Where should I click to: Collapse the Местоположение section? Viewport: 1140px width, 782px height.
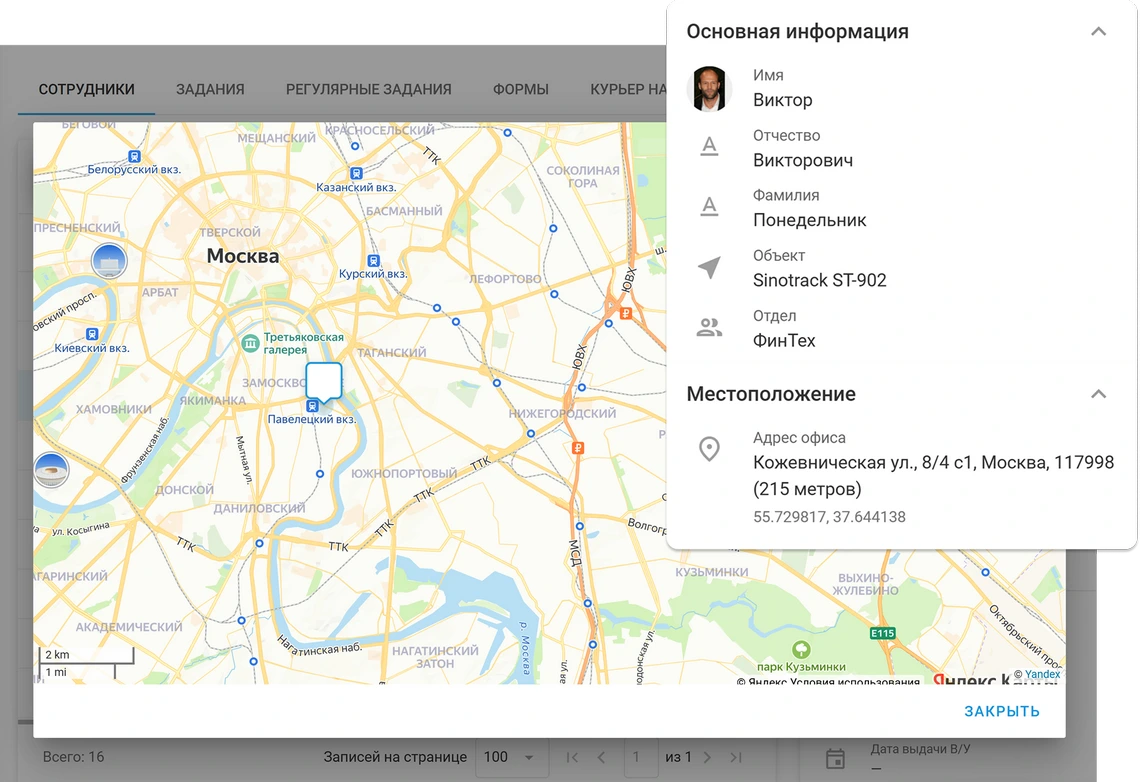1098,393
